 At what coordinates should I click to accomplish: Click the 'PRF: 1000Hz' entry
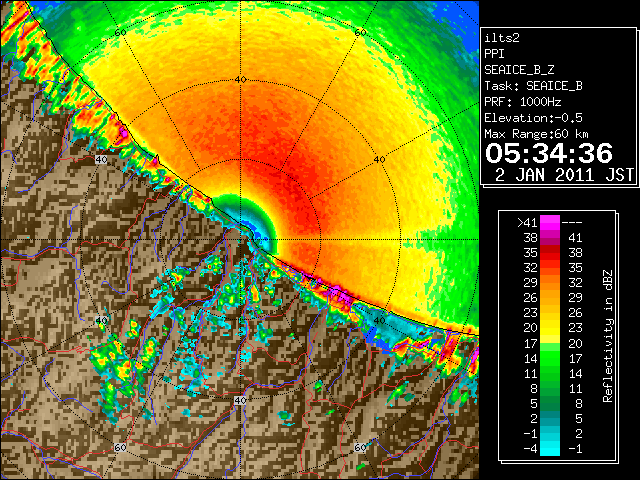pos(523,102)
